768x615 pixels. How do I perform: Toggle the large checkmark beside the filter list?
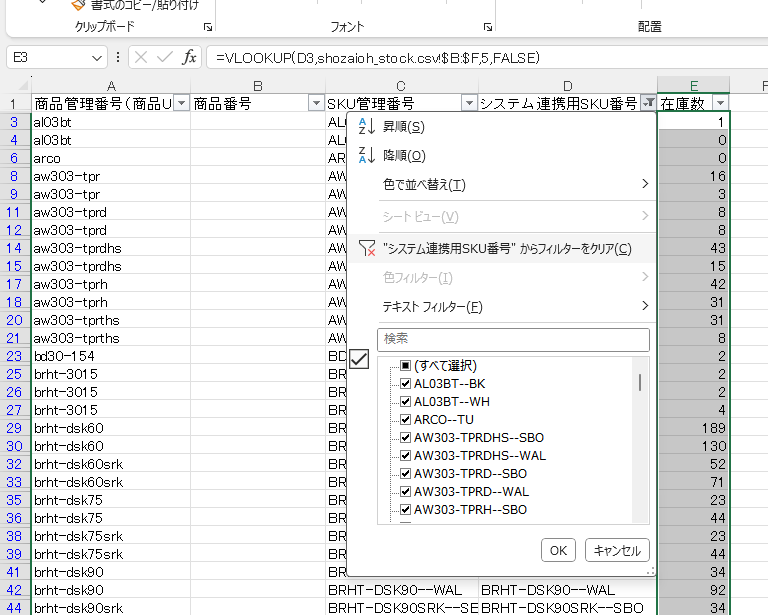pos(359,359)
